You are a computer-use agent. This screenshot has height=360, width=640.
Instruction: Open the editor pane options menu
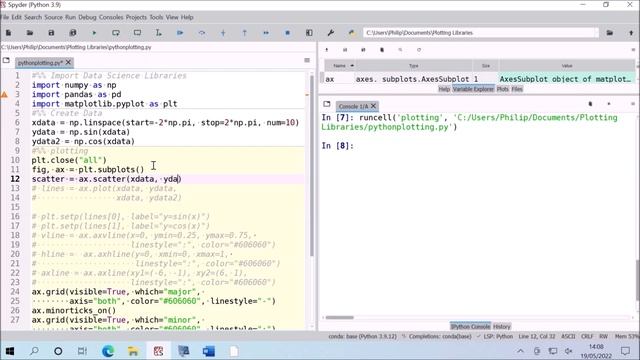tap(307, 60)
